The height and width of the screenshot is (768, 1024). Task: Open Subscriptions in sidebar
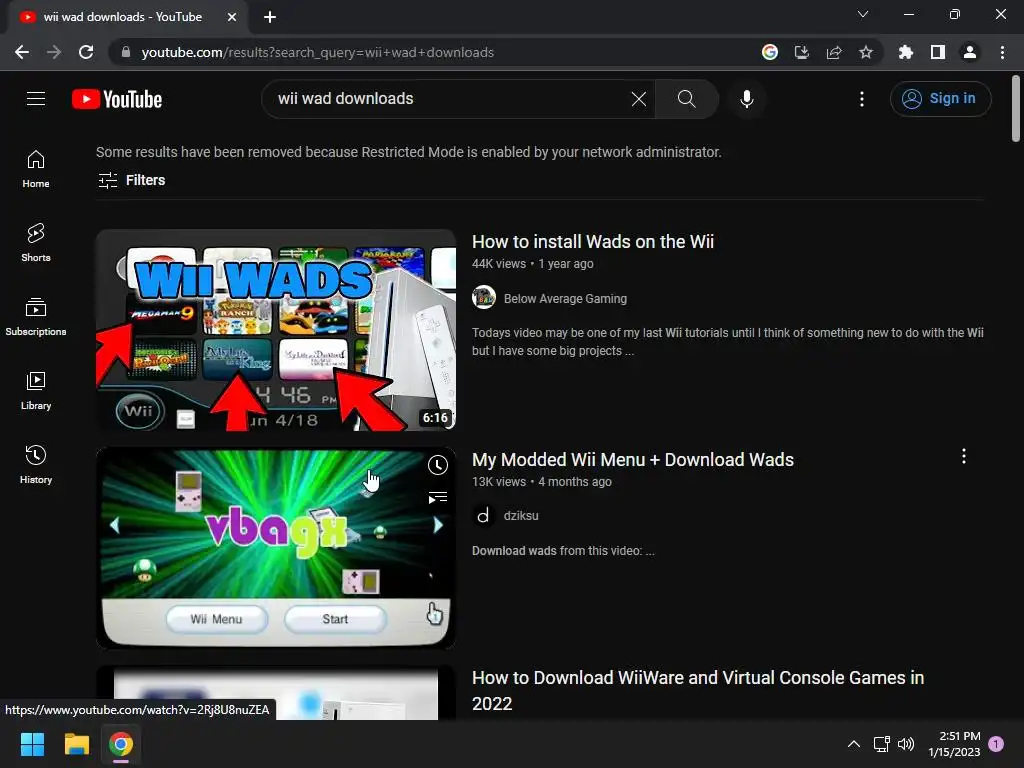(x=36, y=317)
